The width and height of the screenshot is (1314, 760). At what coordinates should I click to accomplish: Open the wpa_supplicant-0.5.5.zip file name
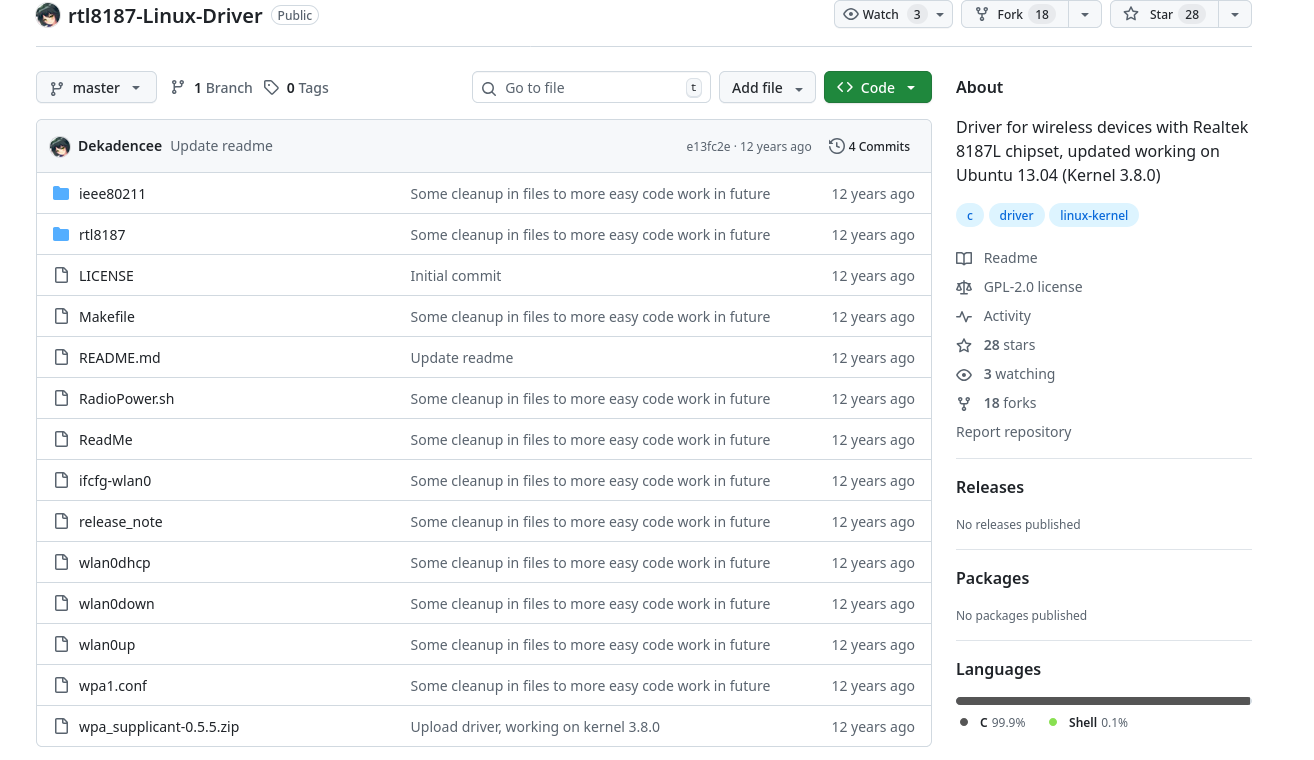159,727
